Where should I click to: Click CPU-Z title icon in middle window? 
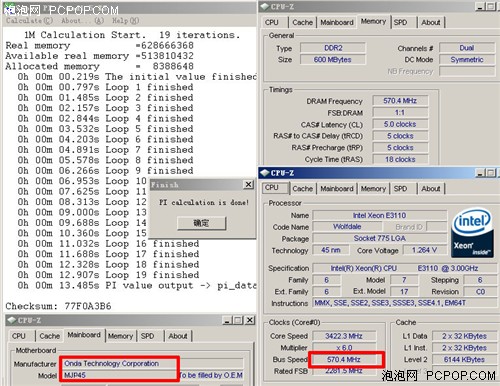265,173
